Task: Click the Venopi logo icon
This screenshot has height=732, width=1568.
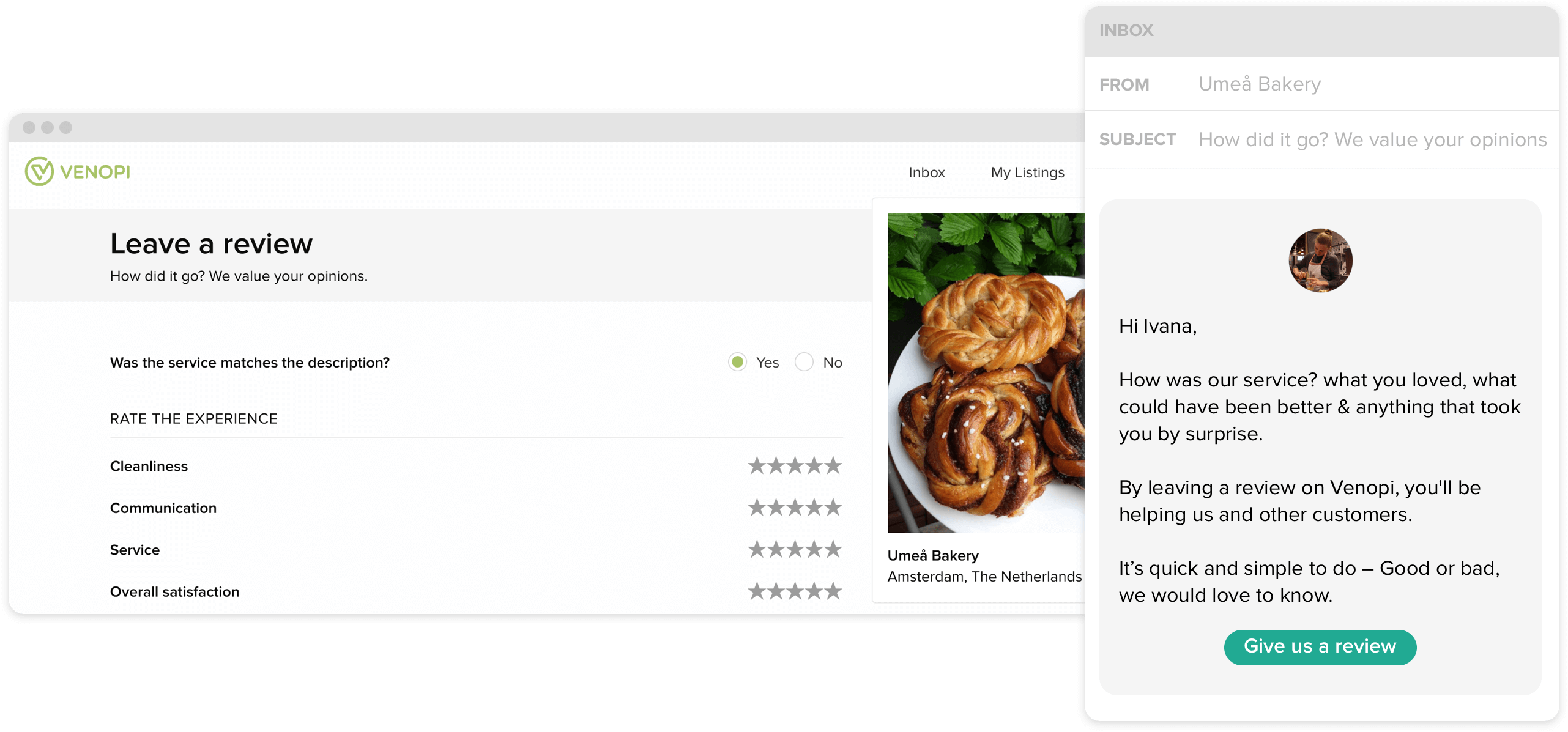Action: (38, 172)
